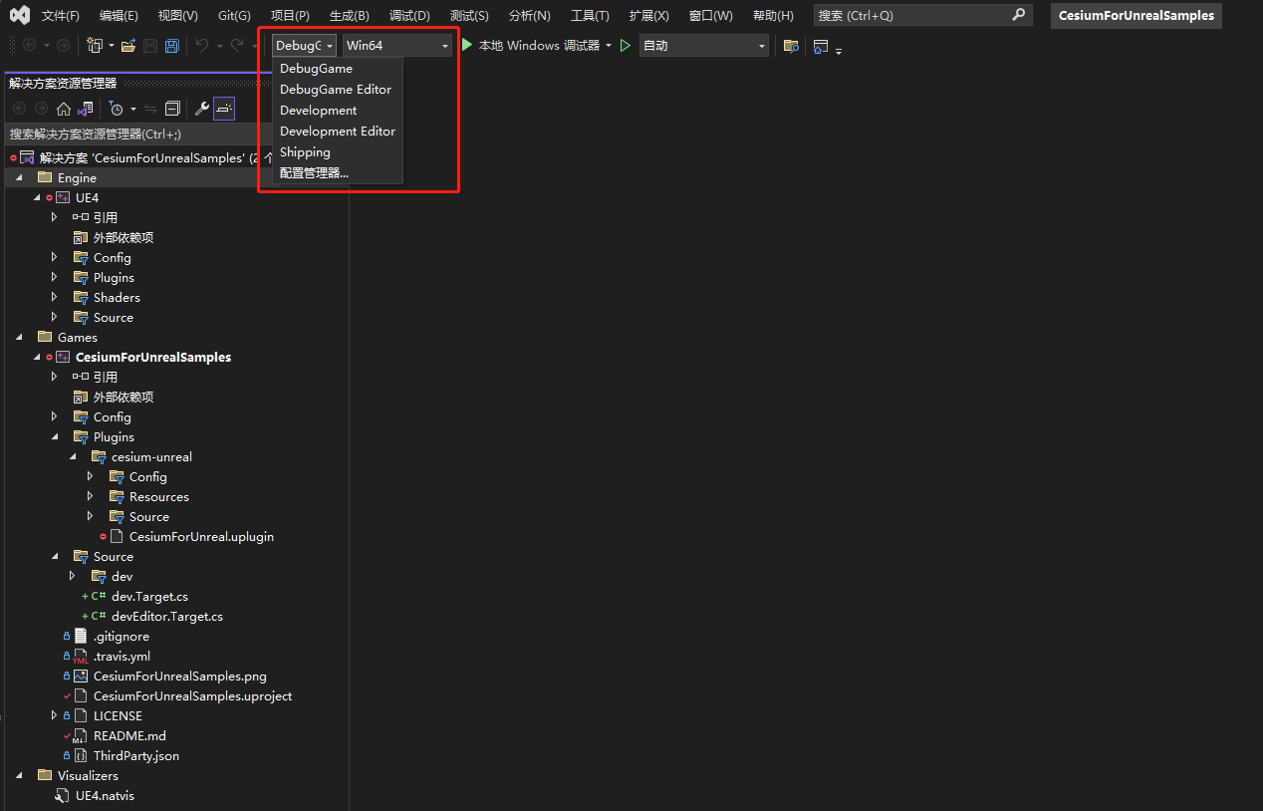Select the CesiumForUnrealSamples.png file

(180, 677)
